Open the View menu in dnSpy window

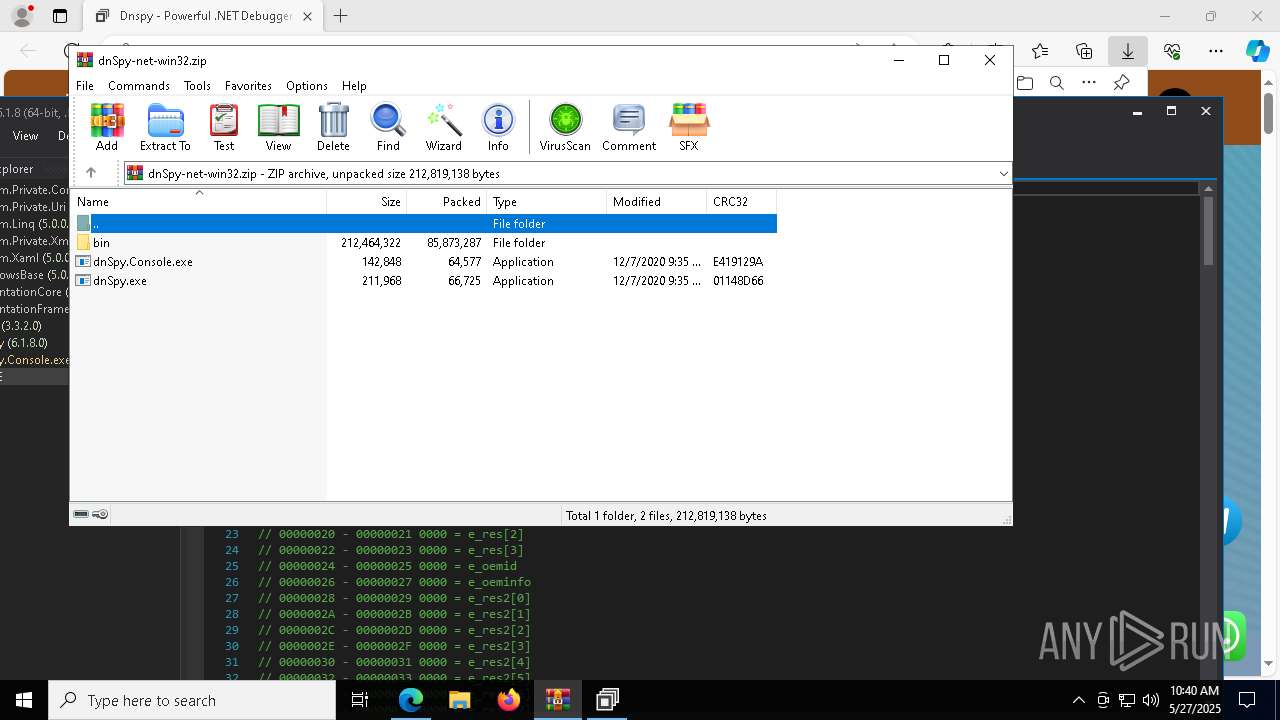tap(25, 136)
